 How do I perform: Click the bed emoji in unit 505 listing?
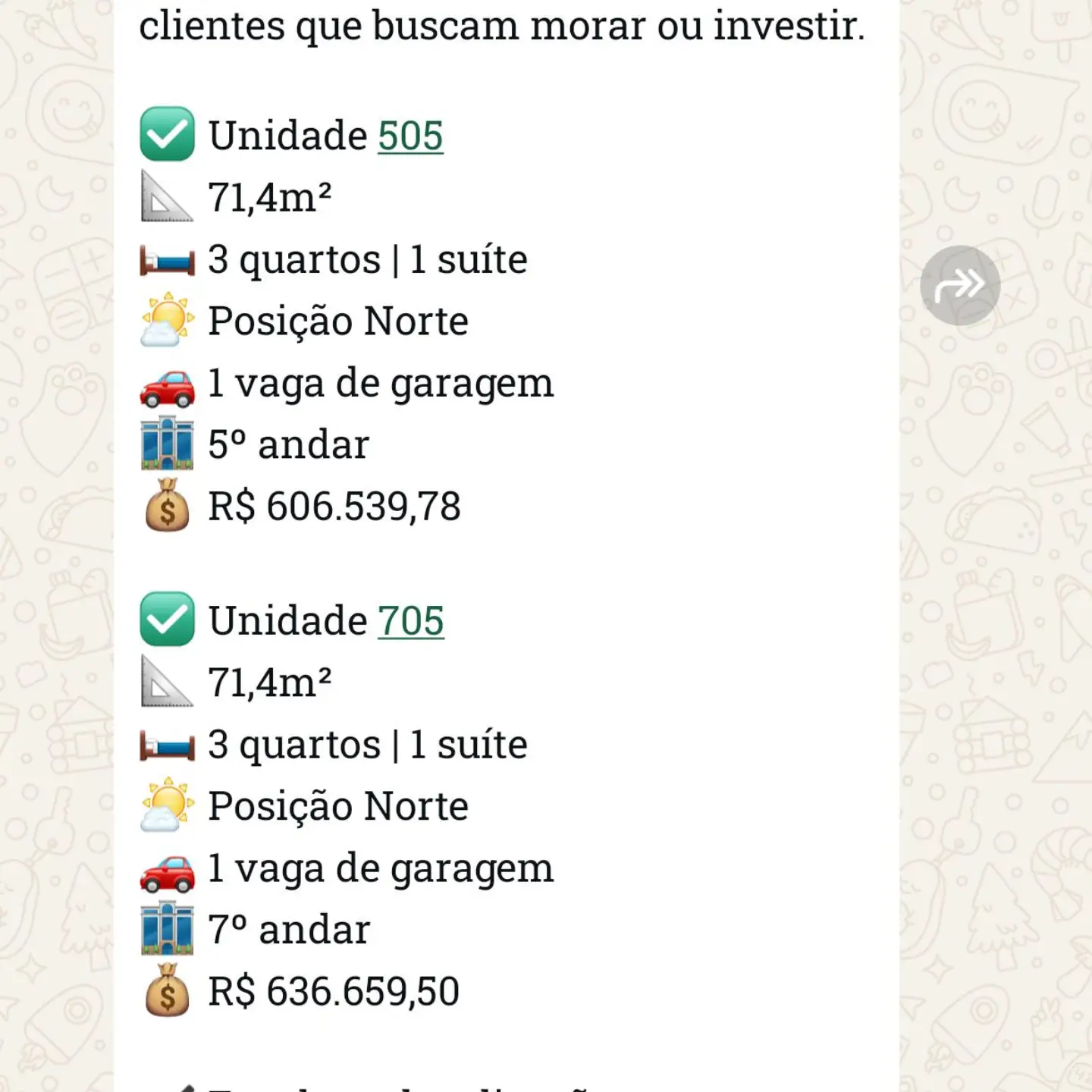point(168,263)
